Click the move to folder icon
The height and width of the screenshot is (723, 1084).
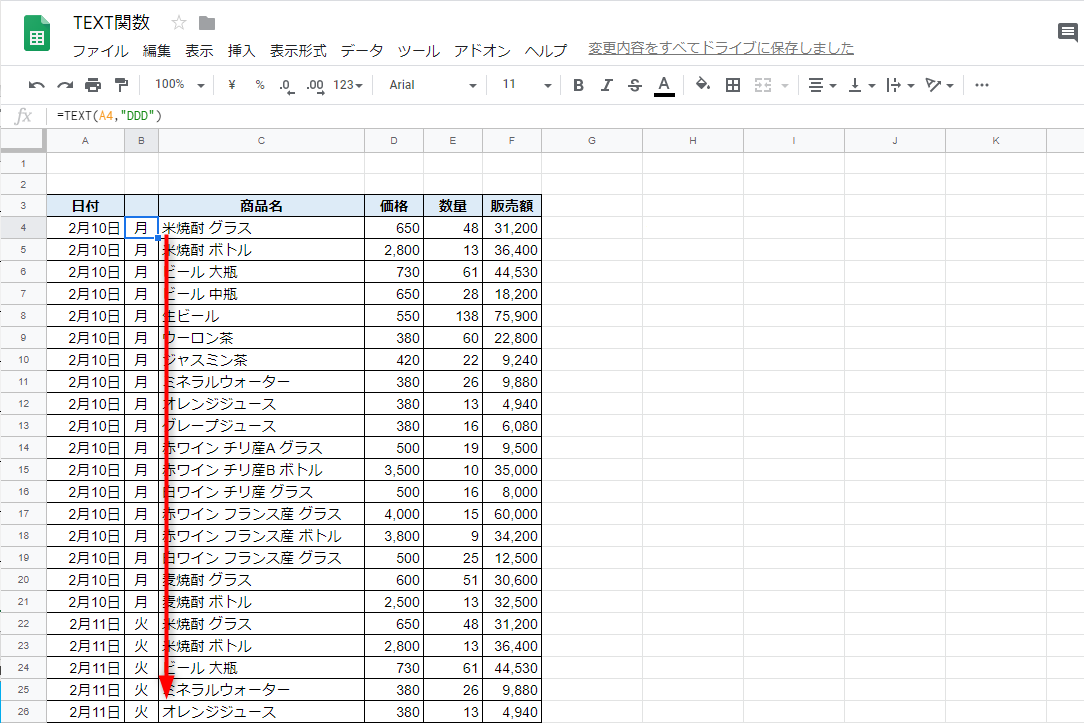[207, 24]
